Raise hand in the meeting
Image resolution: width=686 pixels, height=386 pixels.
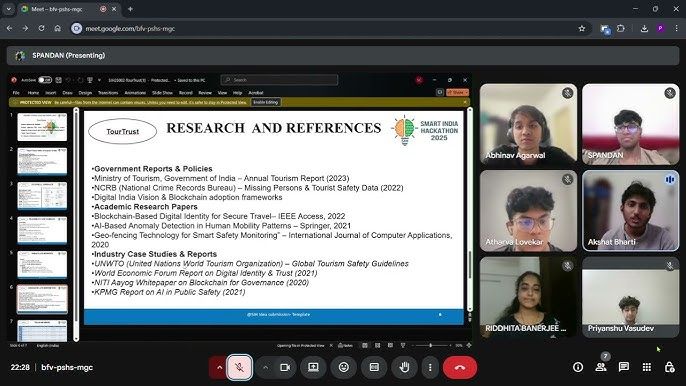point(404,367)
